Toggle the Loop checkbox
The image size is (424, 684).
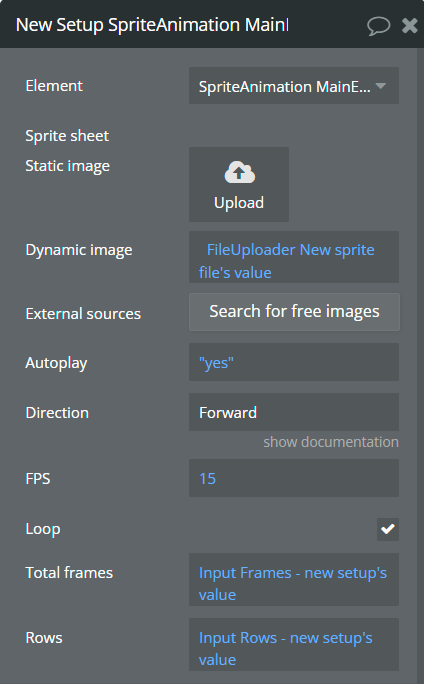pyautogui.click(x=388, y=529)
